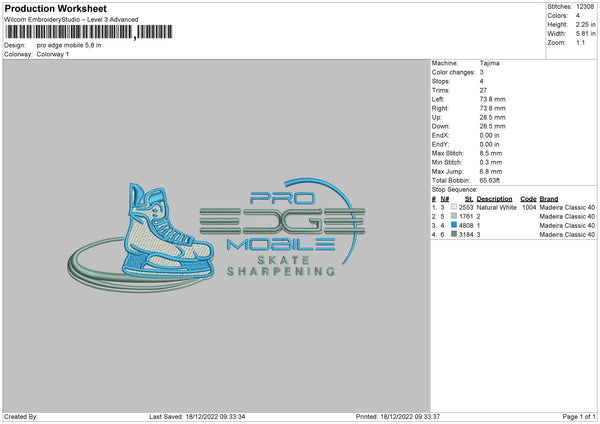Click the Stitches value '12308'

click(585, 7)
